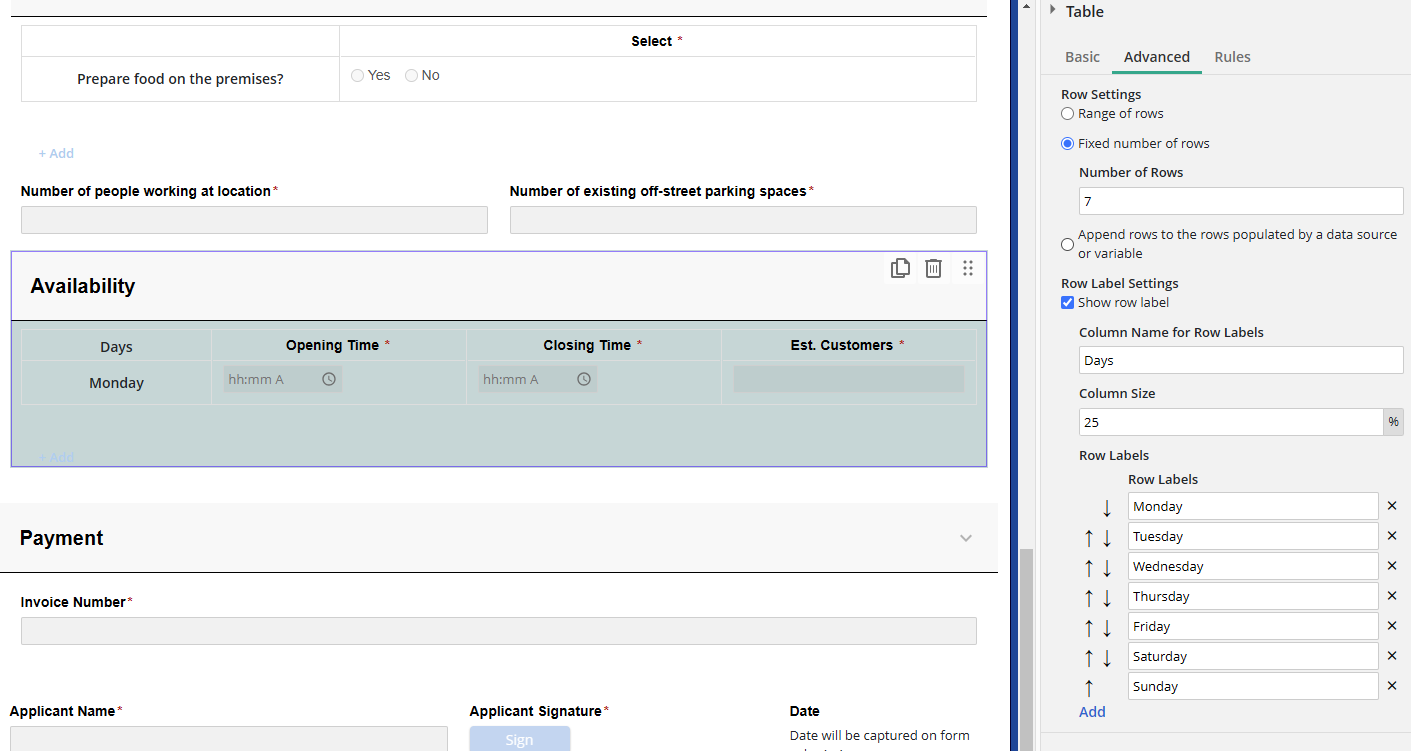Collapse the Payment section chevron
The width and height of the screenshot is (1411, 751).
click(x=966, y=538)
